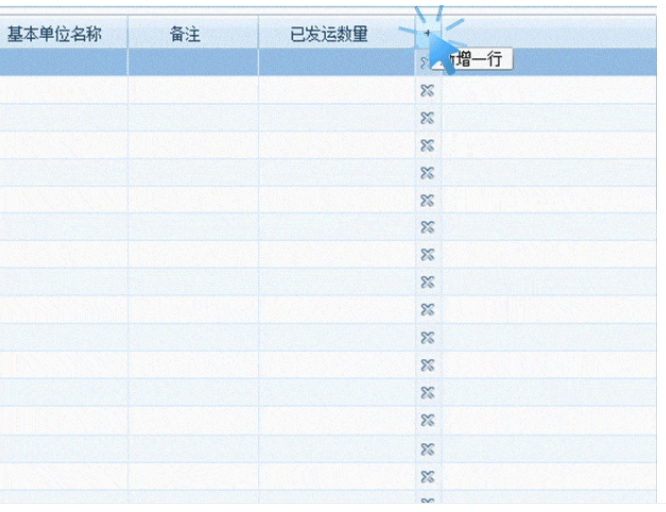Screen dimensions: 666x512
Task: Select 已发运数量 cell in highlighted first row
Action: click(335, 63)
